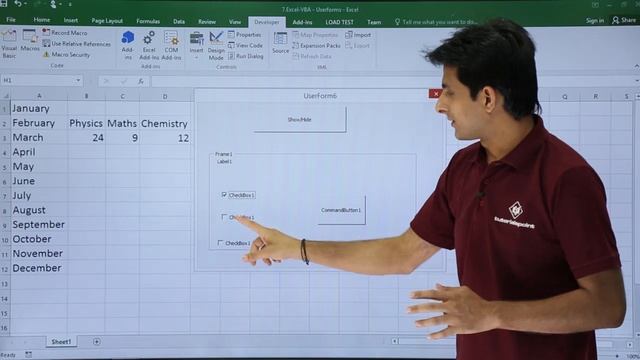Click column header D
The image size is (640, 360).
click(165, 96)
